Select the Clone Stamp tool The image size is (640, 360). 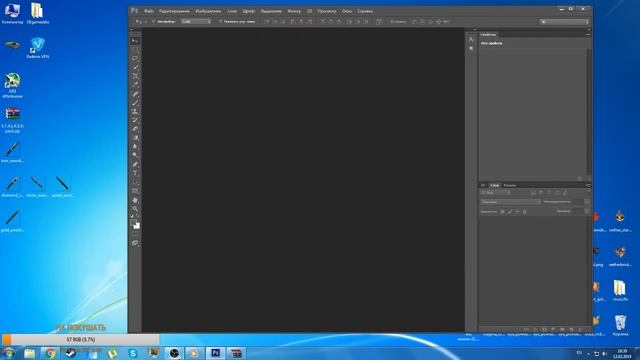[x=135, y=111]
